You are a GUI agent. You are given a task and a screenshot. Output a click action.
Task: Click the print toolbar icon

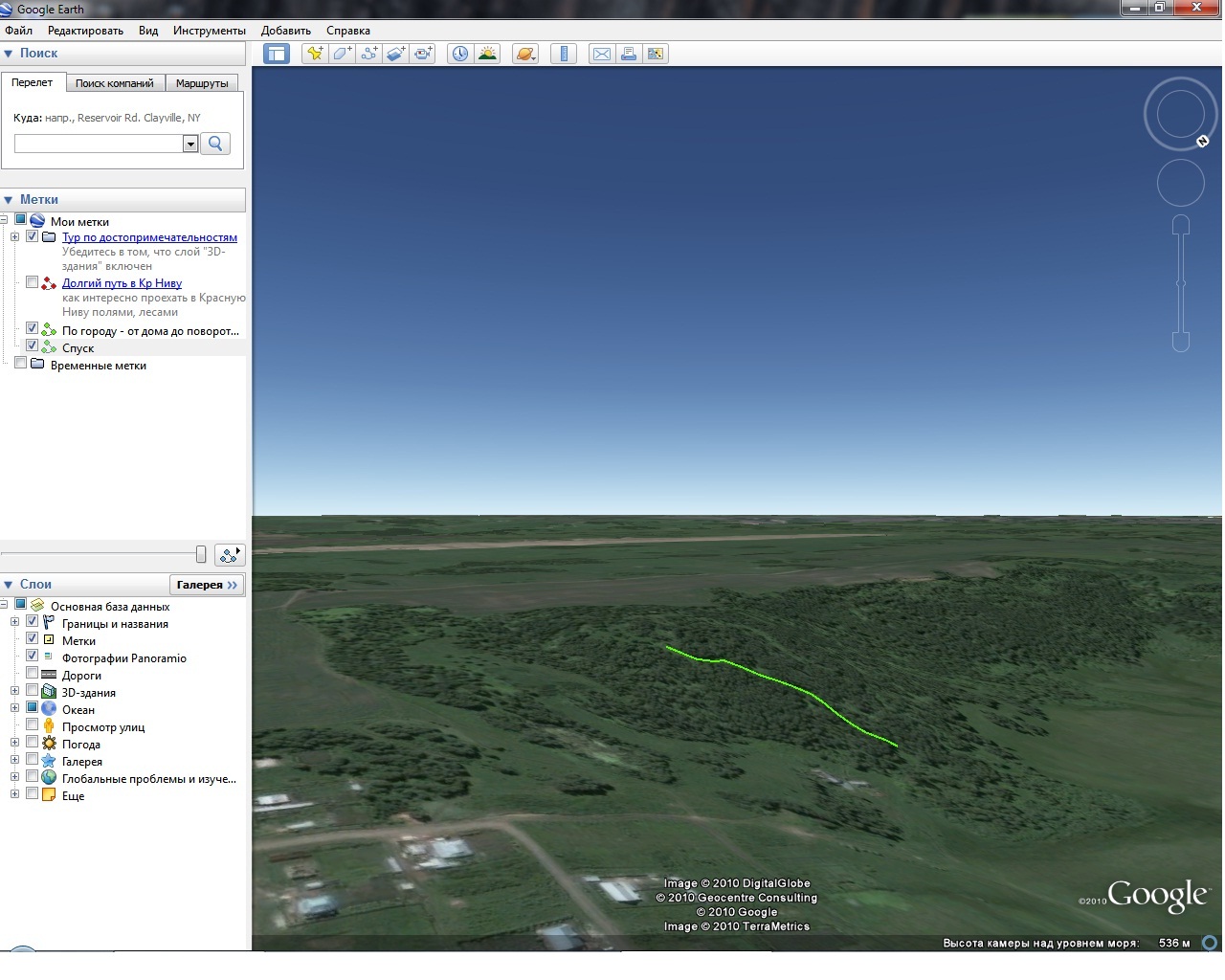point(629,54)
